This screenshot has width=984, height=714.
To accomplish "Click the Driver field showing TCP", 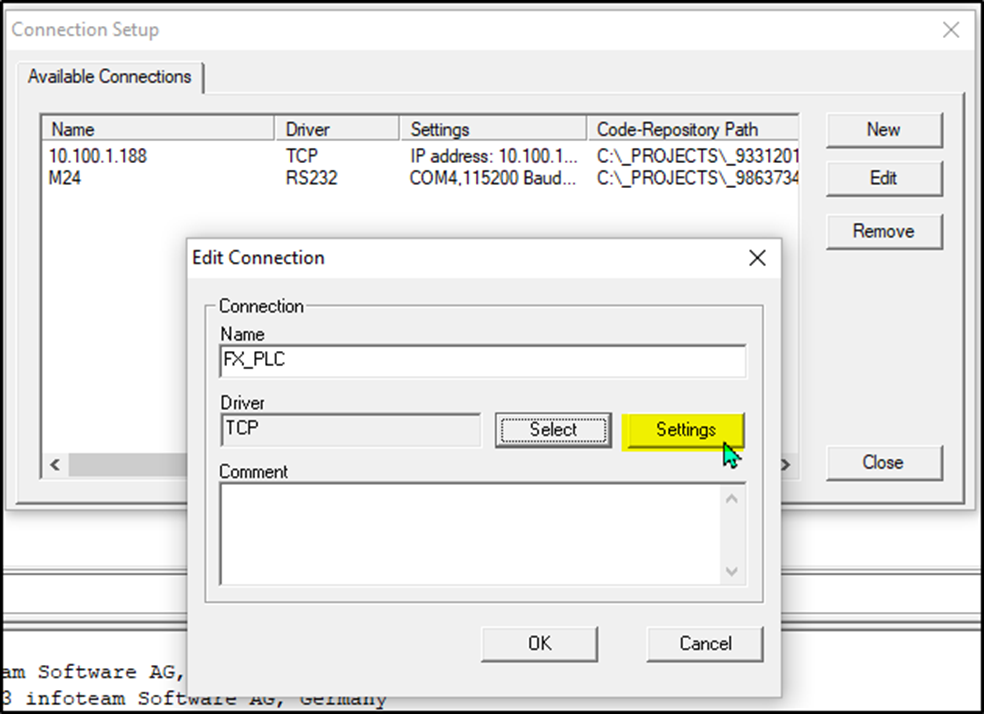I will pos(351,430).
